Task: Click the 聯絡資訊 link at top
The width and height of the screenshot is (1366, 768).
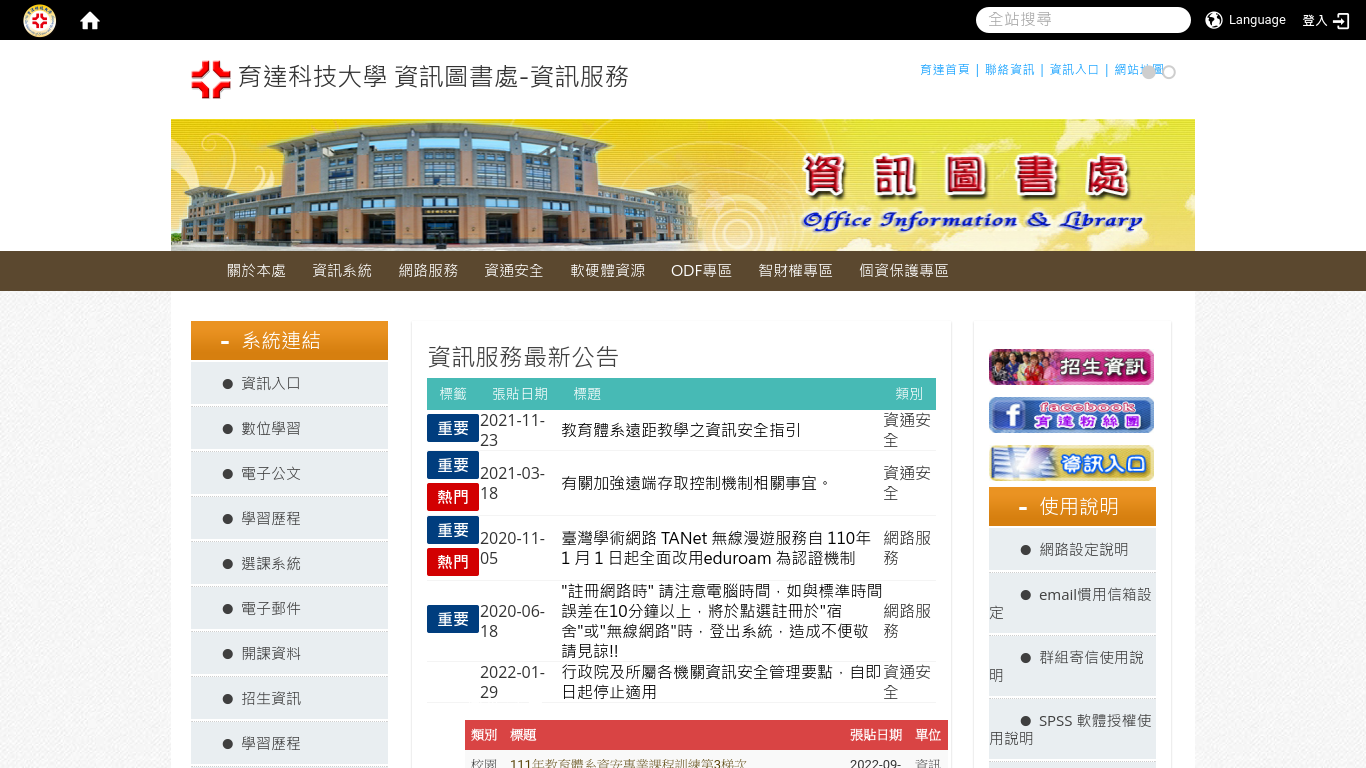Action: coord(1009,70)
